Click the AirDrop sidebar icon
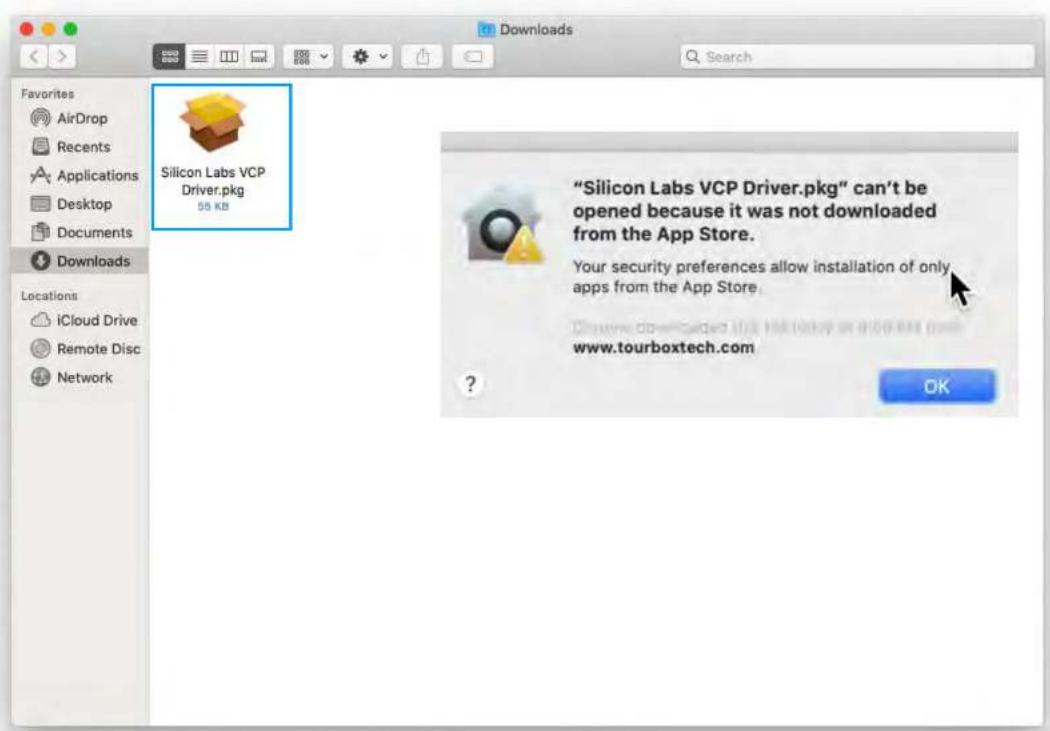The height and width of the screenshot is (731, 1050). tap(41, 118)
